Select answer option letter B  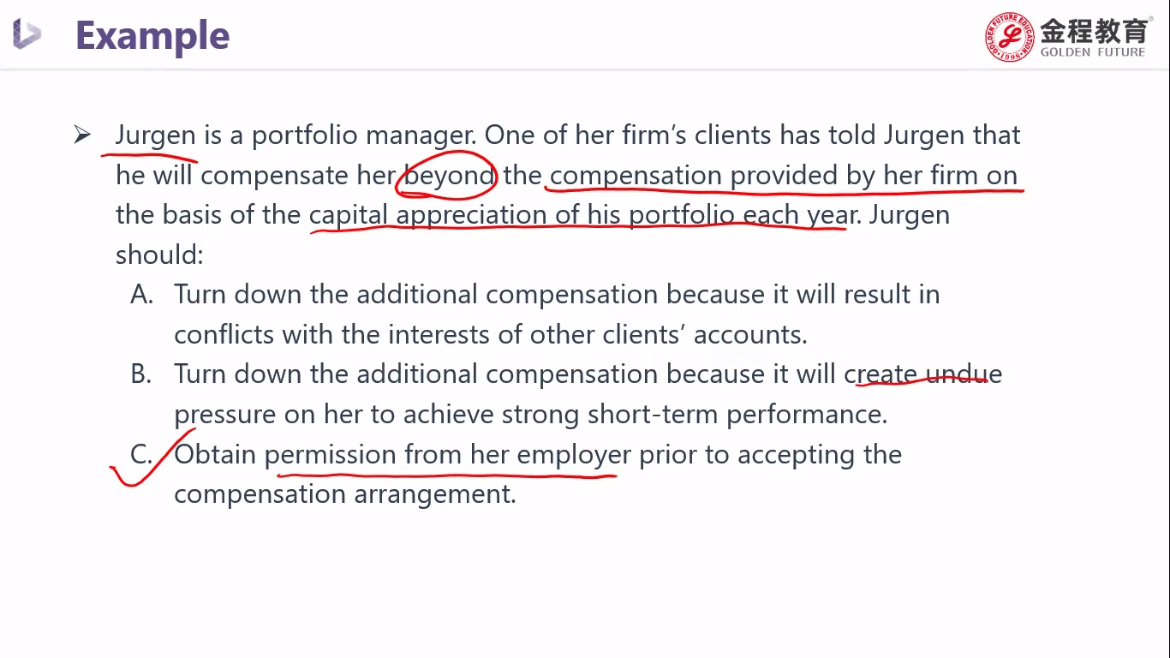(142, 375)
